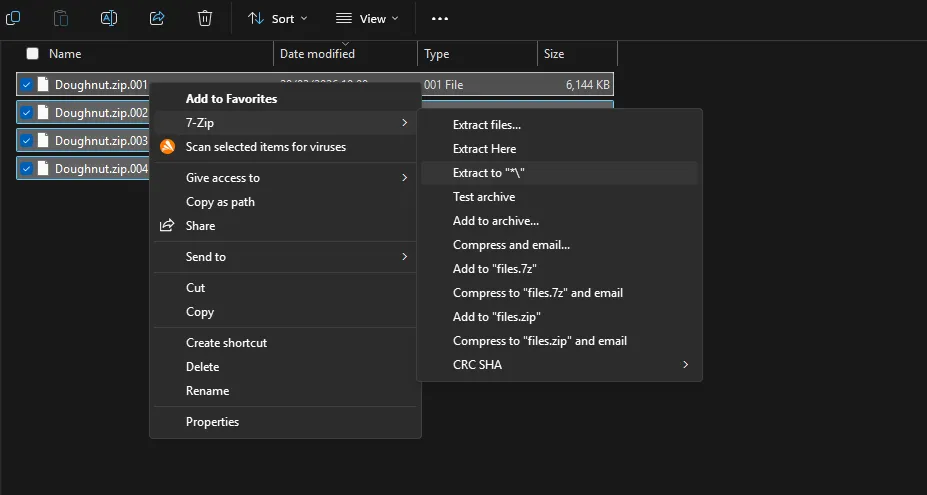Click the Rename icon in toolbar

click(x=109, y=18)
